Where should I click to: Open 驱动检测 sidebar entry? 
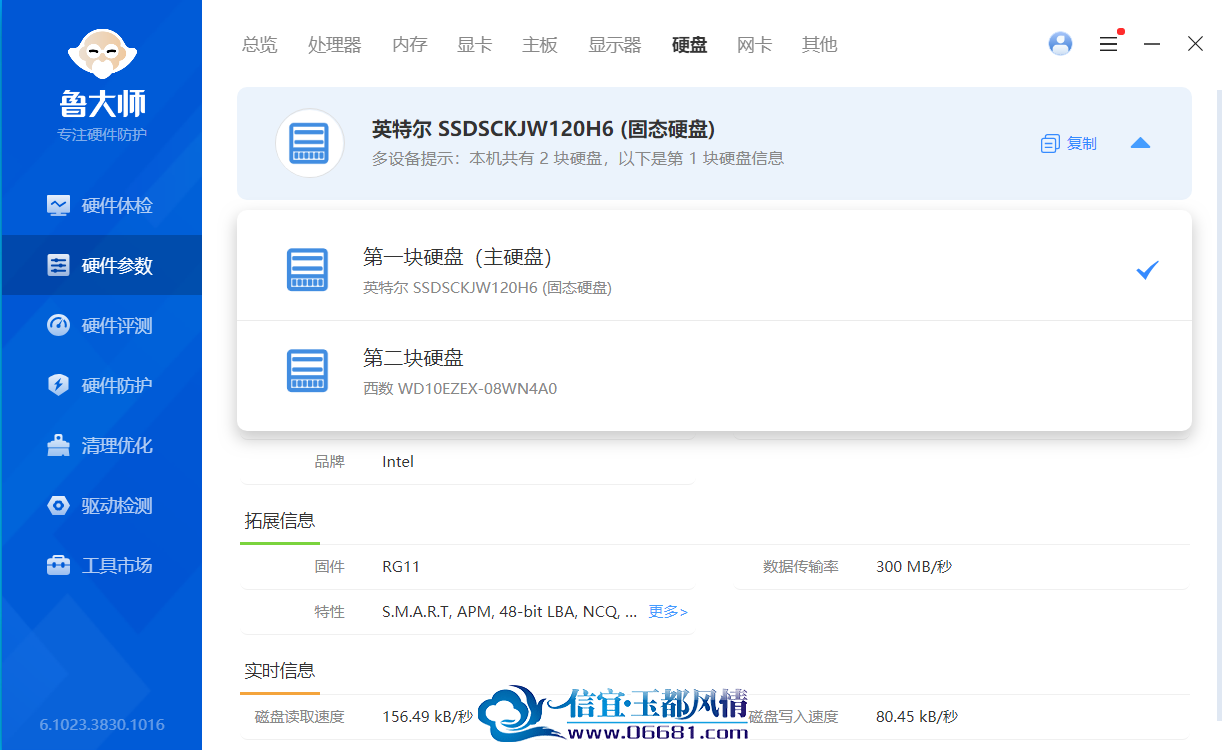[101, 506]
